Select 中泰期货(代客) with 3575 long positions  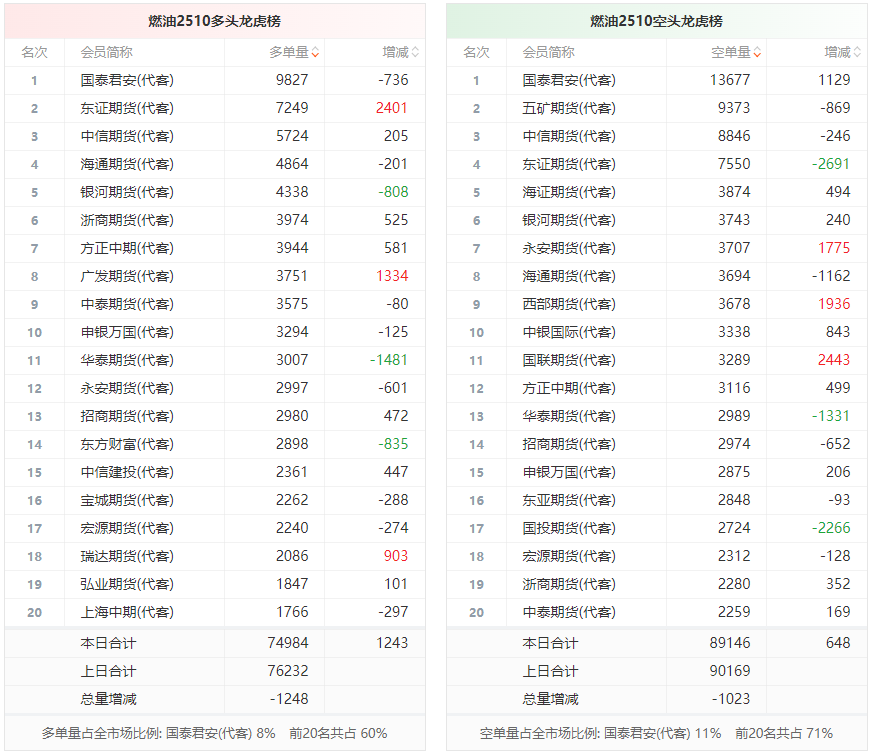point(127,304)
